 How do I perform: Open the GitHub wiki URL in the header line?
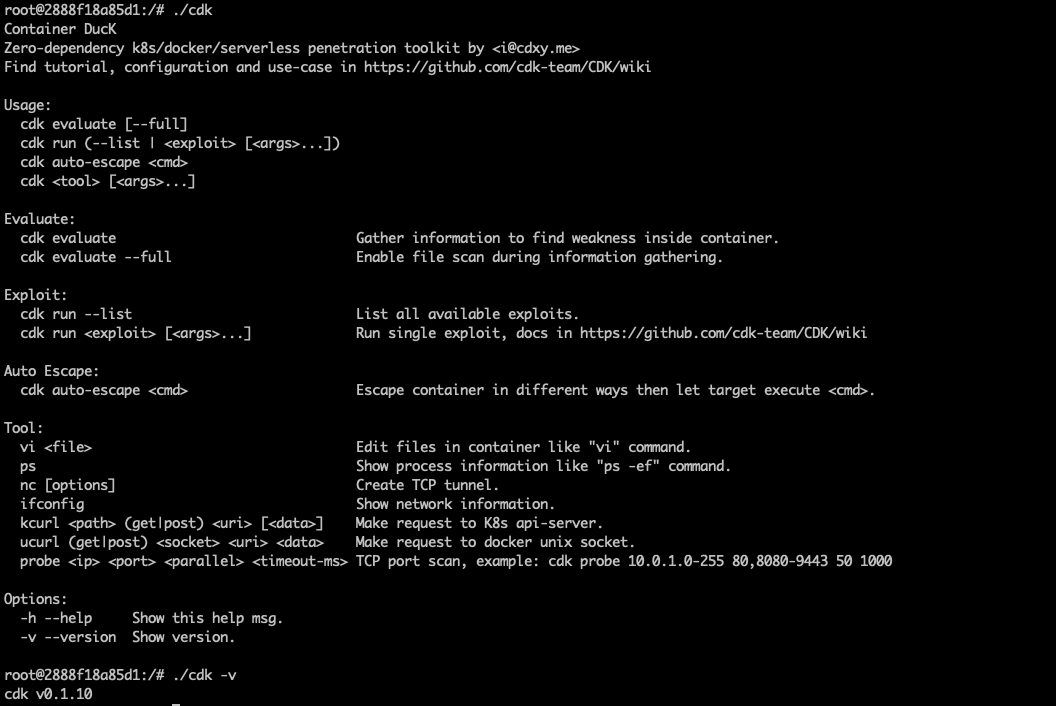(509, 67)
